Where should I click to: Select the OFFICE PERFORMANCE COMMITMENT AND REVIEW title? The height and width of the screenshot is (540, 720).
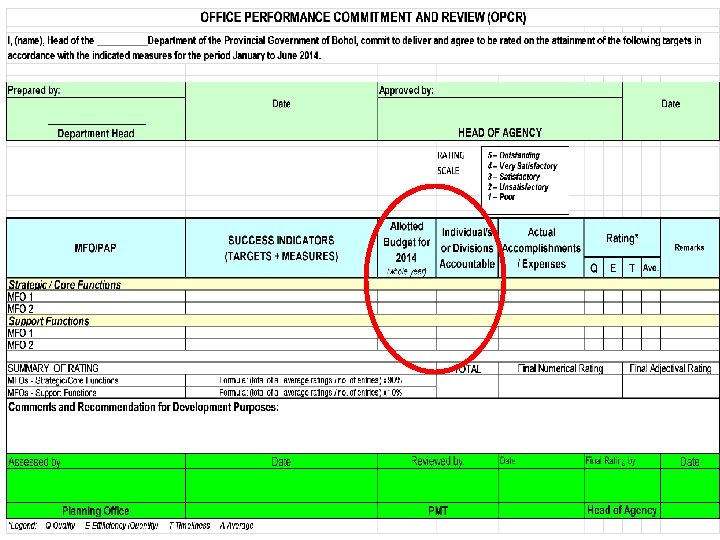pyautogui.click(x=363, y=17)
